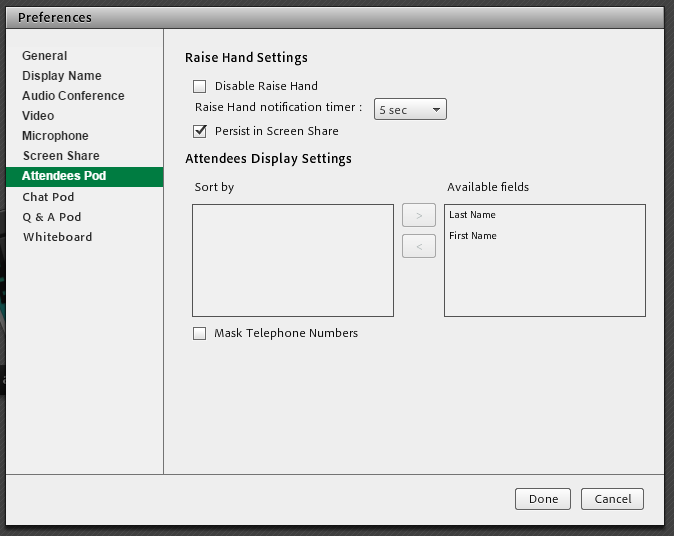Show Q & A Pod preferences
Image resolution: width=674 pixels, height=536 pixels.
tap(52, 217)
